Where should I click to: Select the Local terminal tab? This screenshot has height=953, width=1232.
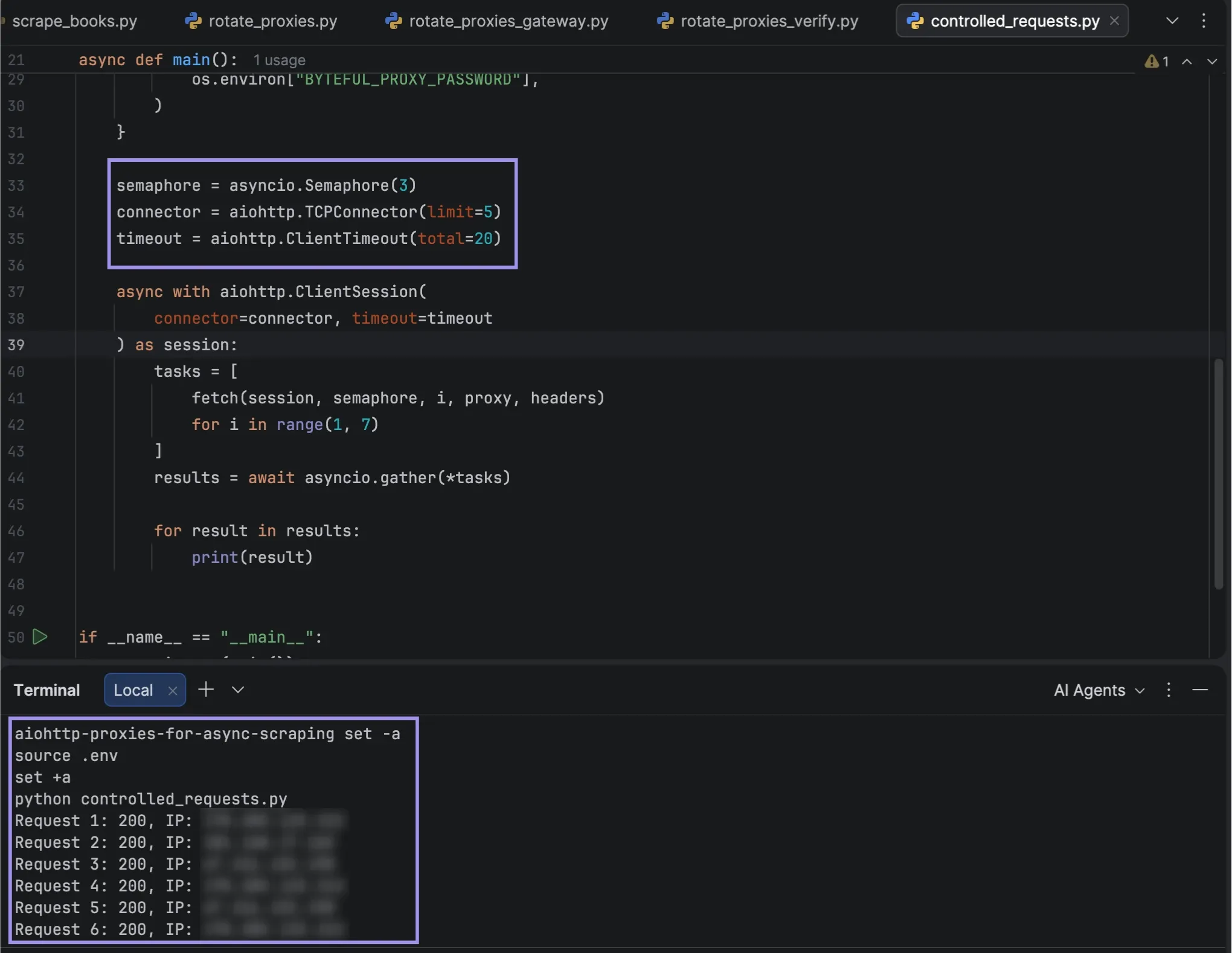click(133, 690)
